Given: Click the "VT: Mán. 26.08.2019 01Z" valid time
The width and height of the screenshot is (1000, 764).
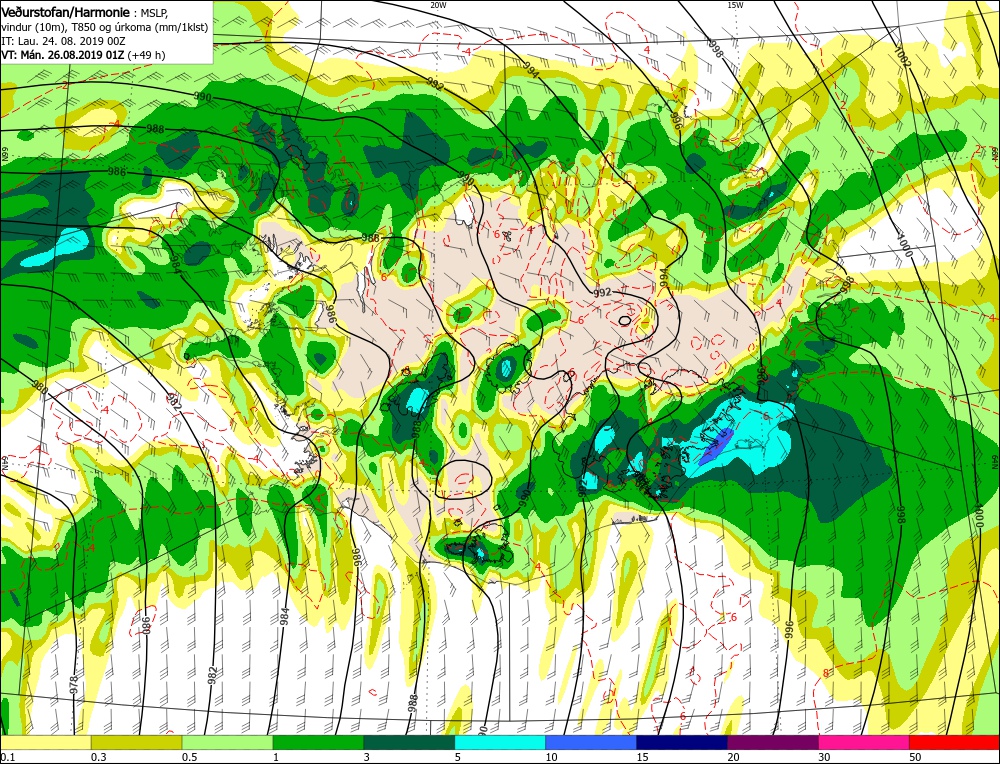Looking at the screenshot, I should tap(62, 55).
